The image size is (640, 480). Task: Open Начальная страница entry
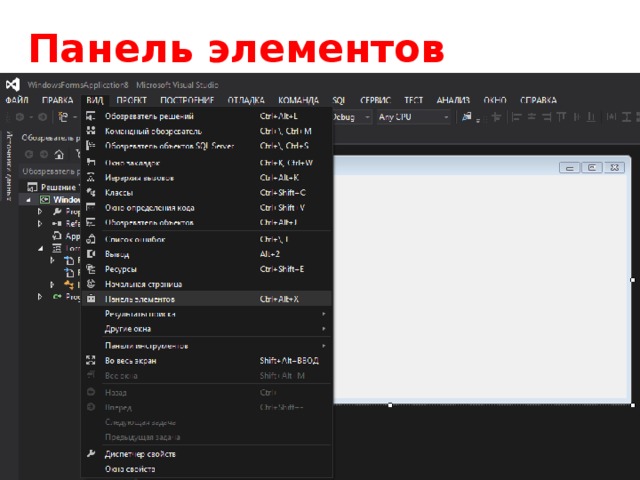[207, 284]
